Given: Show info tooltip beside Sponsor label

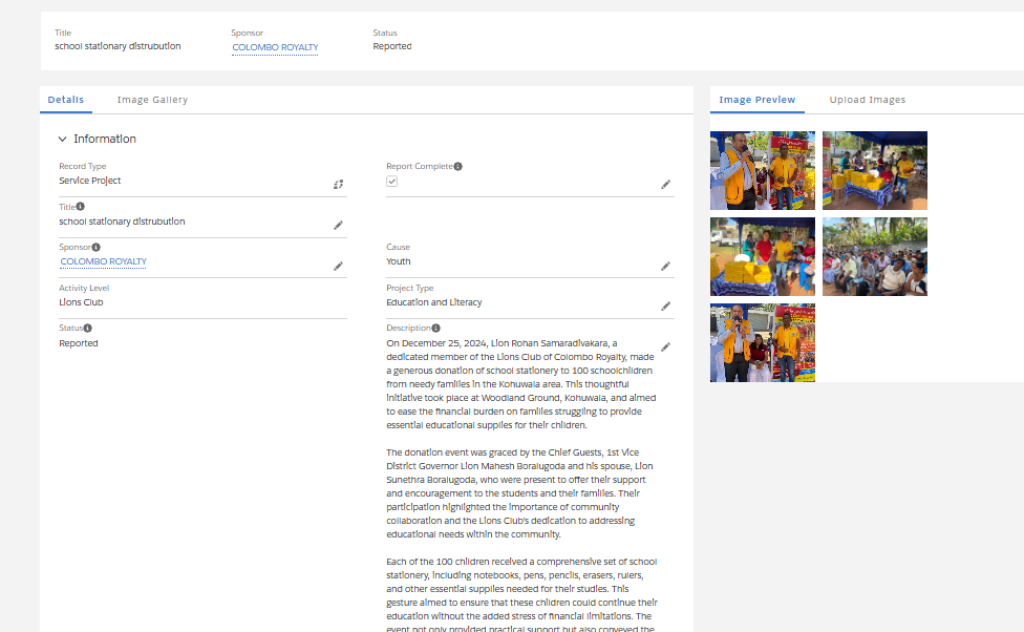Looking at the screenshot, I should (x=96, y=247).
